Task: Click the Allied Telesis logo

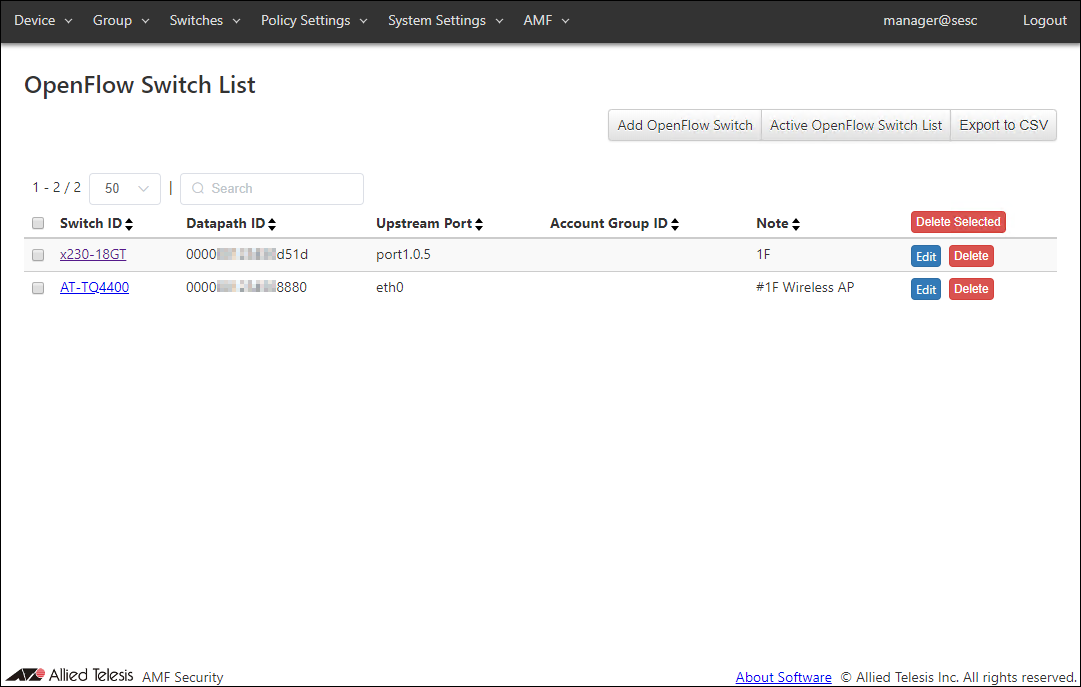Action: pos(70,675)
